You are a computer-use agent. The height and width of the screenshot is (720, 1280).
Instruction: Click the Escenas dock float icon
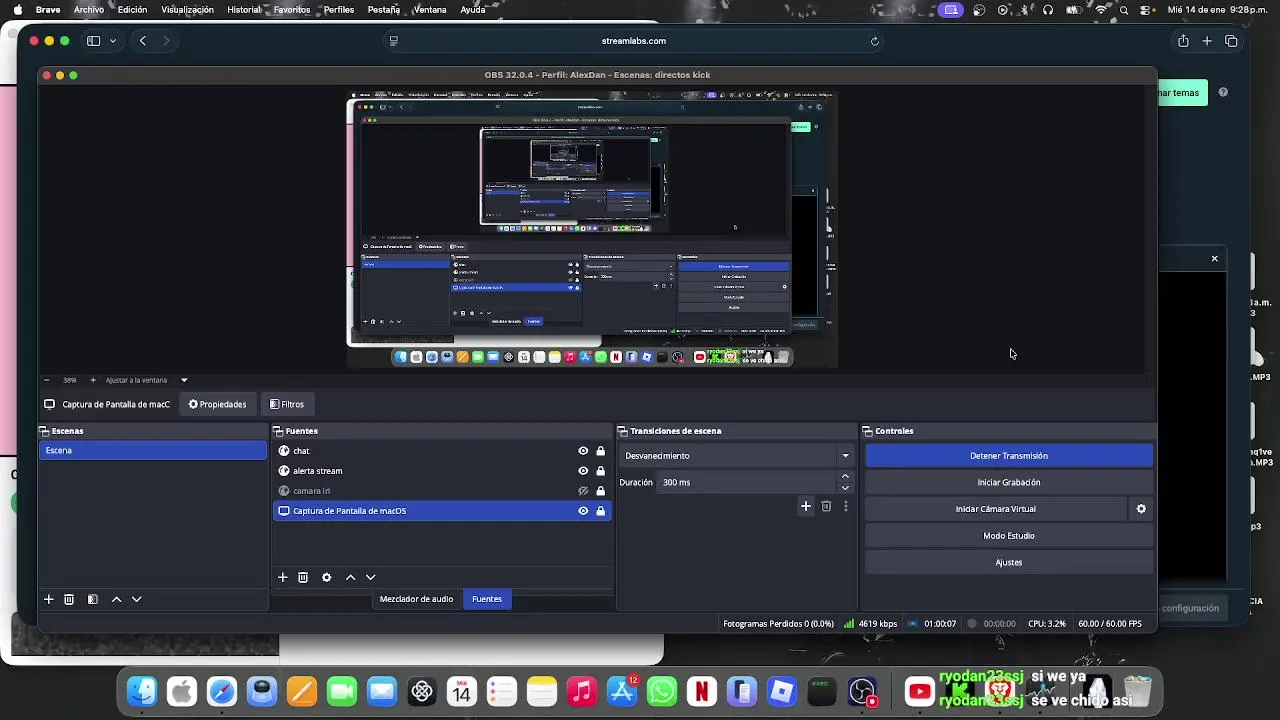click(44, 431)
